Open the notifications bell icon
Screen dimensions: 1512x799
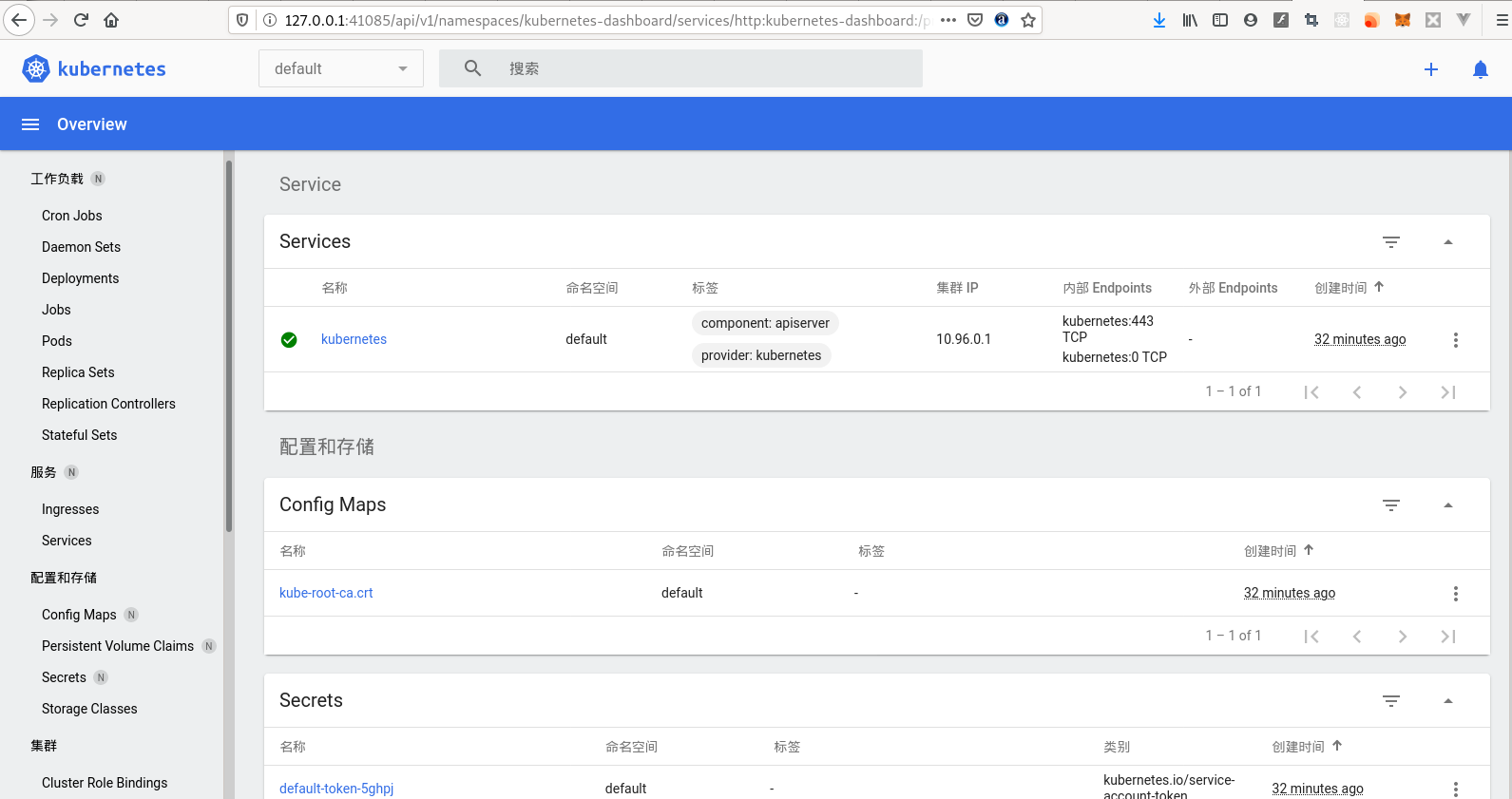coord(1480,69)
